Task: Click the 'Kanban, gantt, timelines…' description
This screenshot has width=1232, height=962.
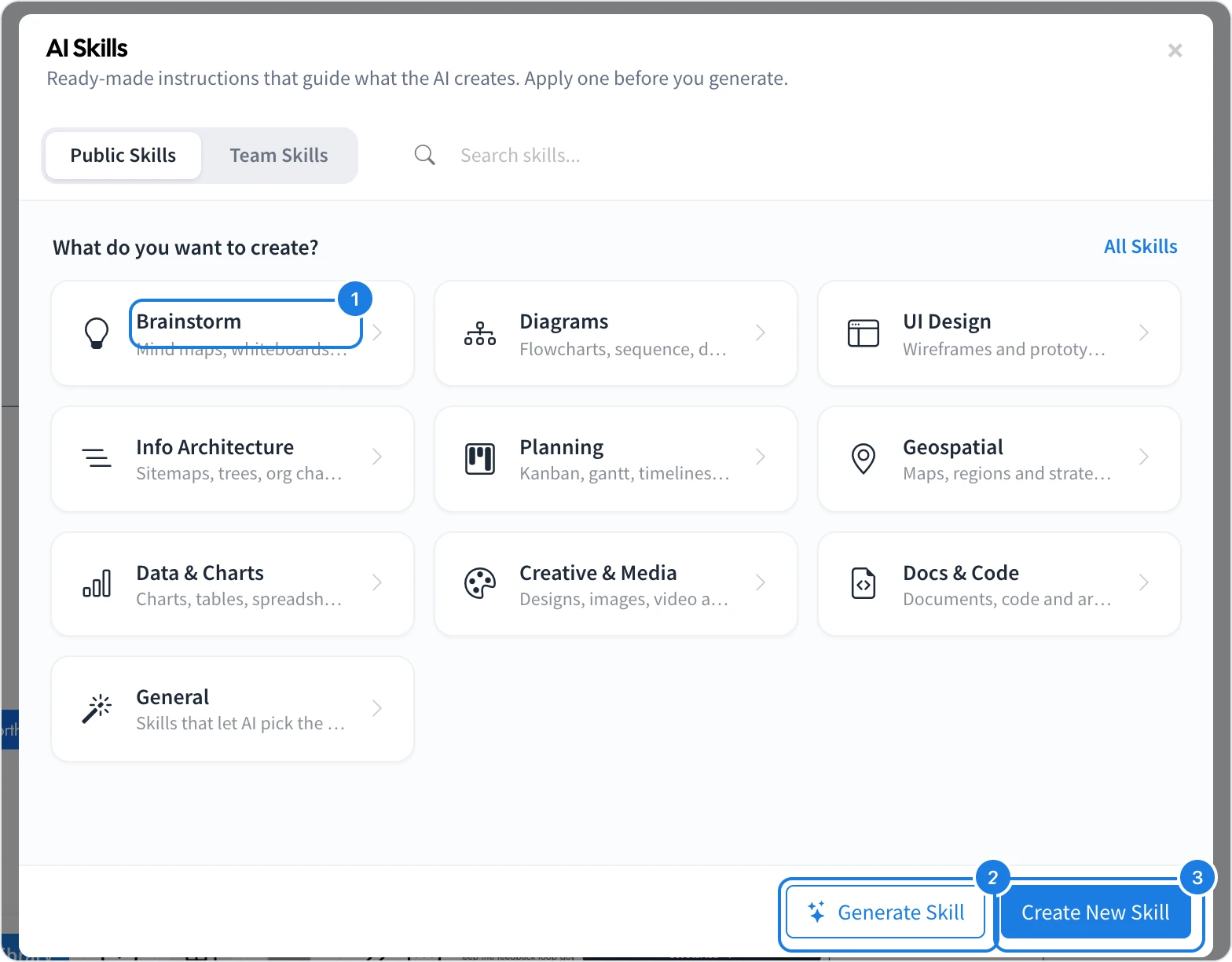Action: pos(625,473)
